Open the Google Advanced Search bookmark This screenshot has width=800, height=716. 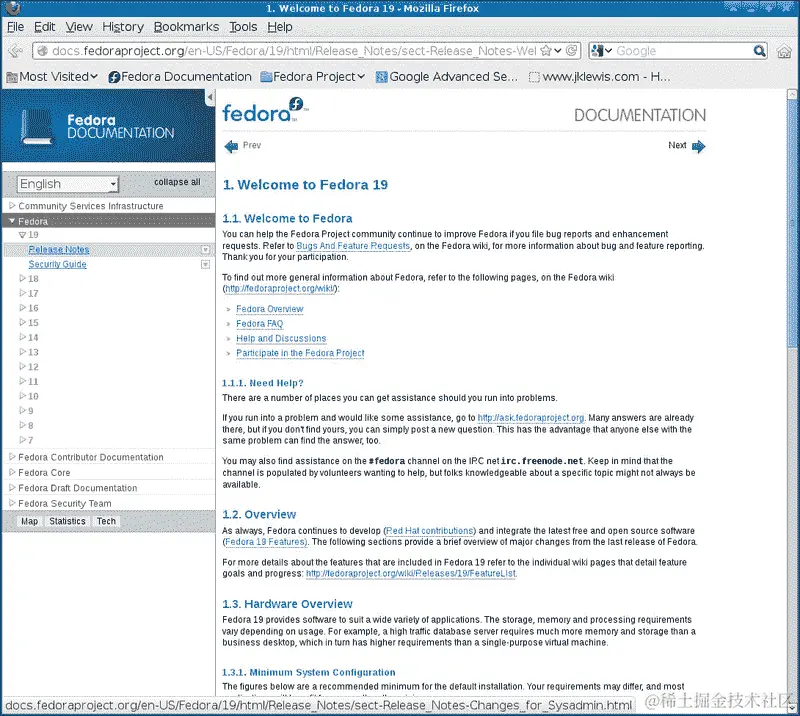446,77
